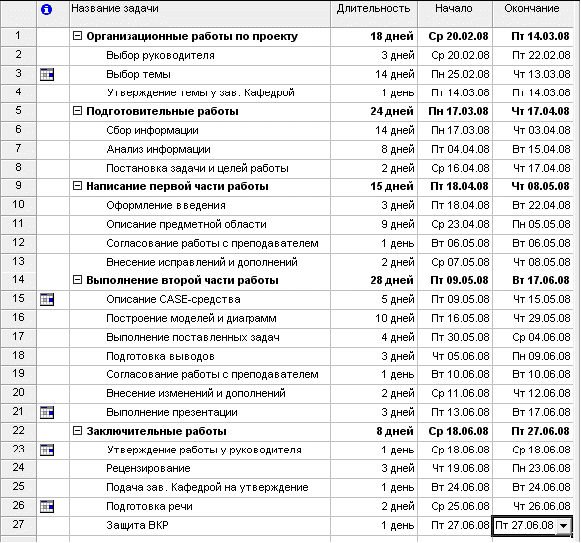Select row header number 1
The height and width of the screenshot is (543, 581).
coord(18,37)
